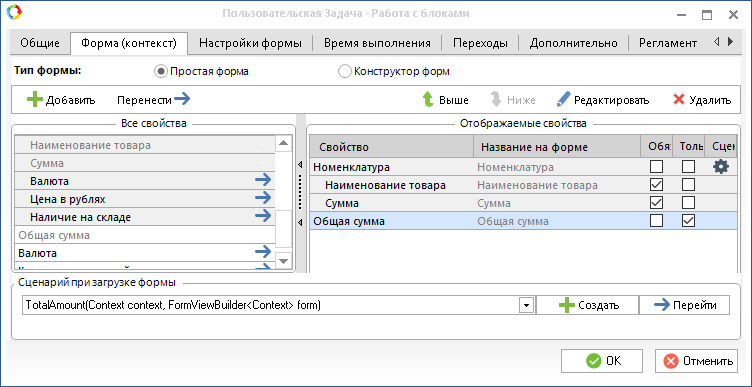Click the red cross Удалить icon

click(x=678, y=100)
